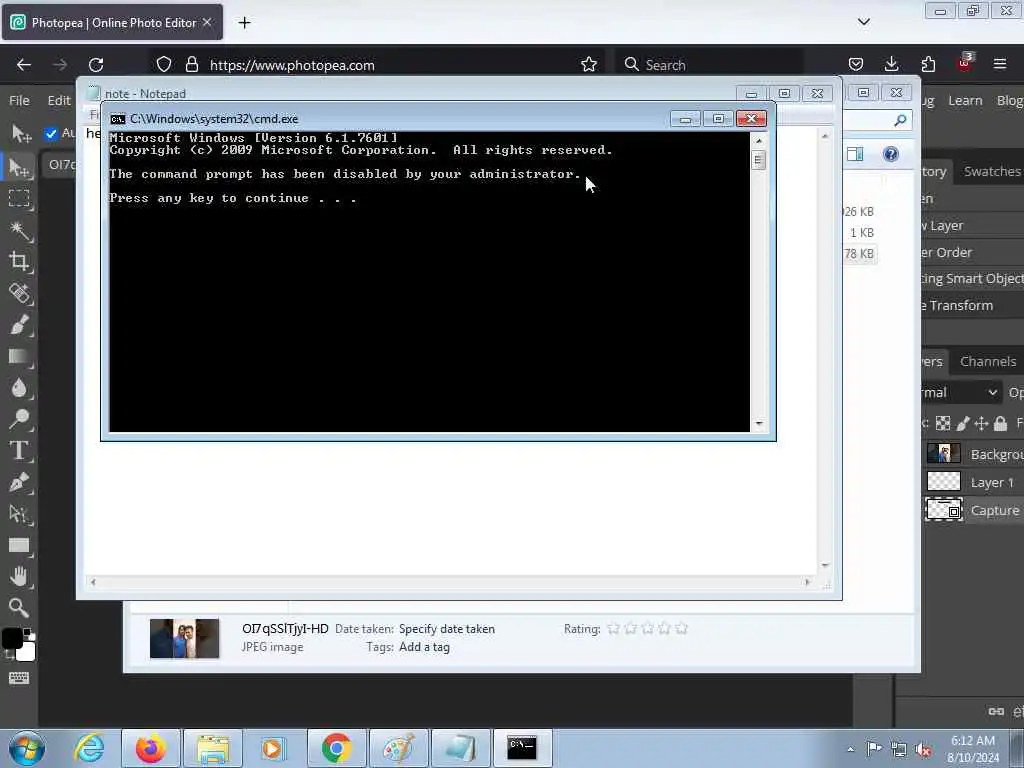1024x768 pixels.
Task: Reload the Photopea page
Action: coord(96,65)
